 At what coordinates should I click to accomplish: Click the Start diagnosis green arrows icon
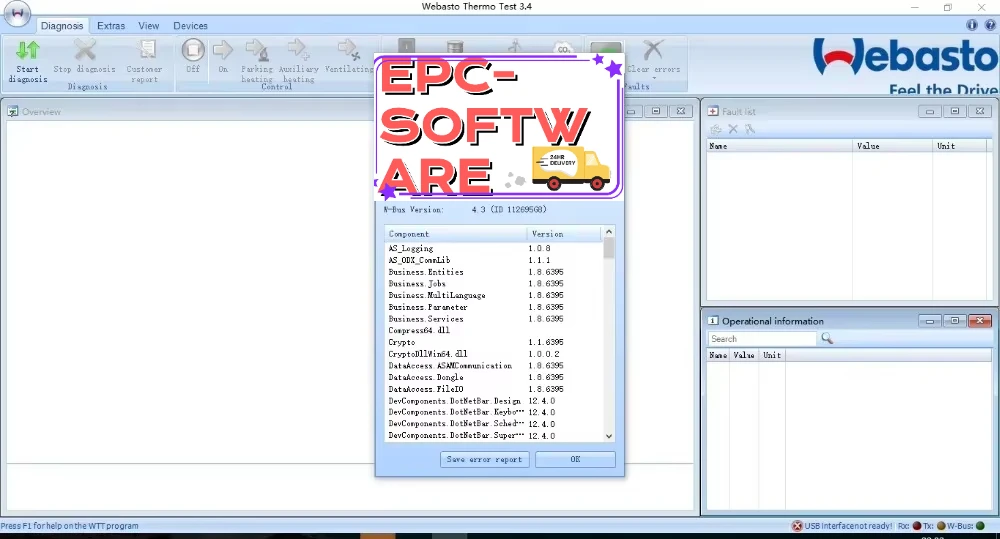27,50
